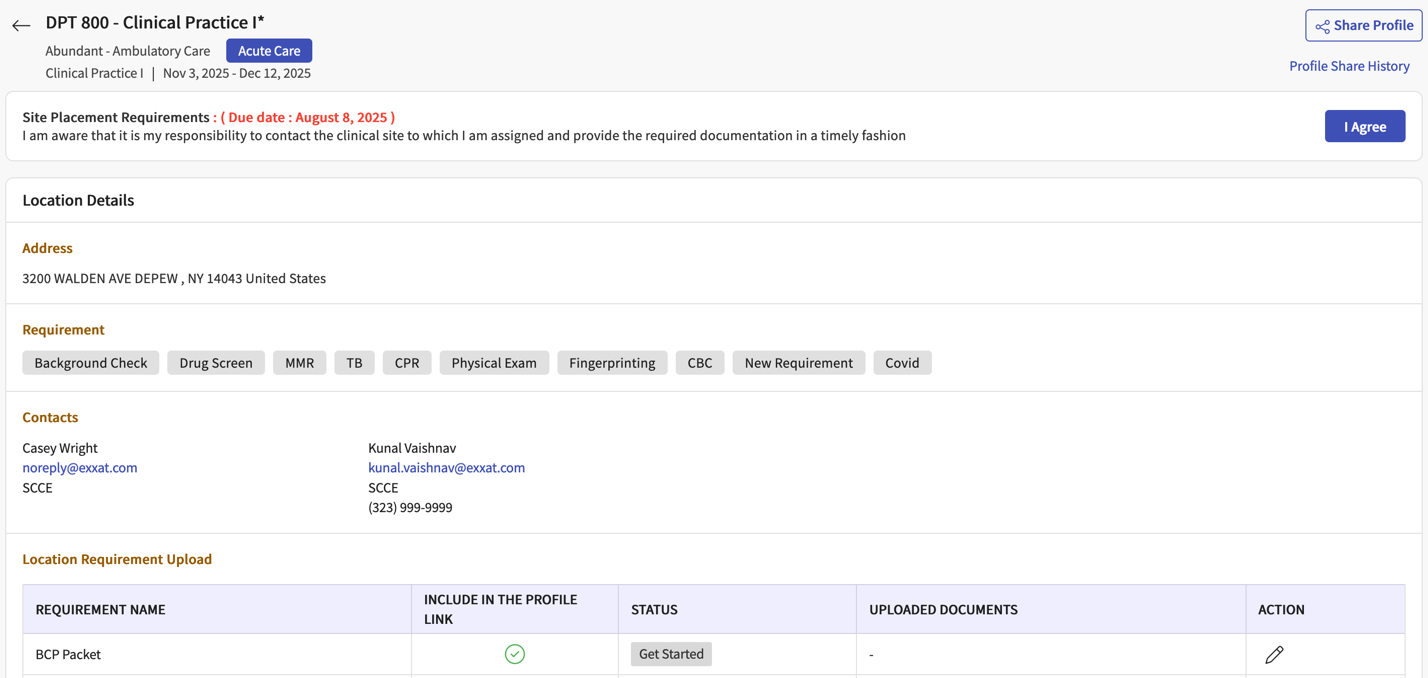This screenshot has height=678, width=1428.
Task: Select the Physical Exam requirement chip
Action: click(493, 362)
